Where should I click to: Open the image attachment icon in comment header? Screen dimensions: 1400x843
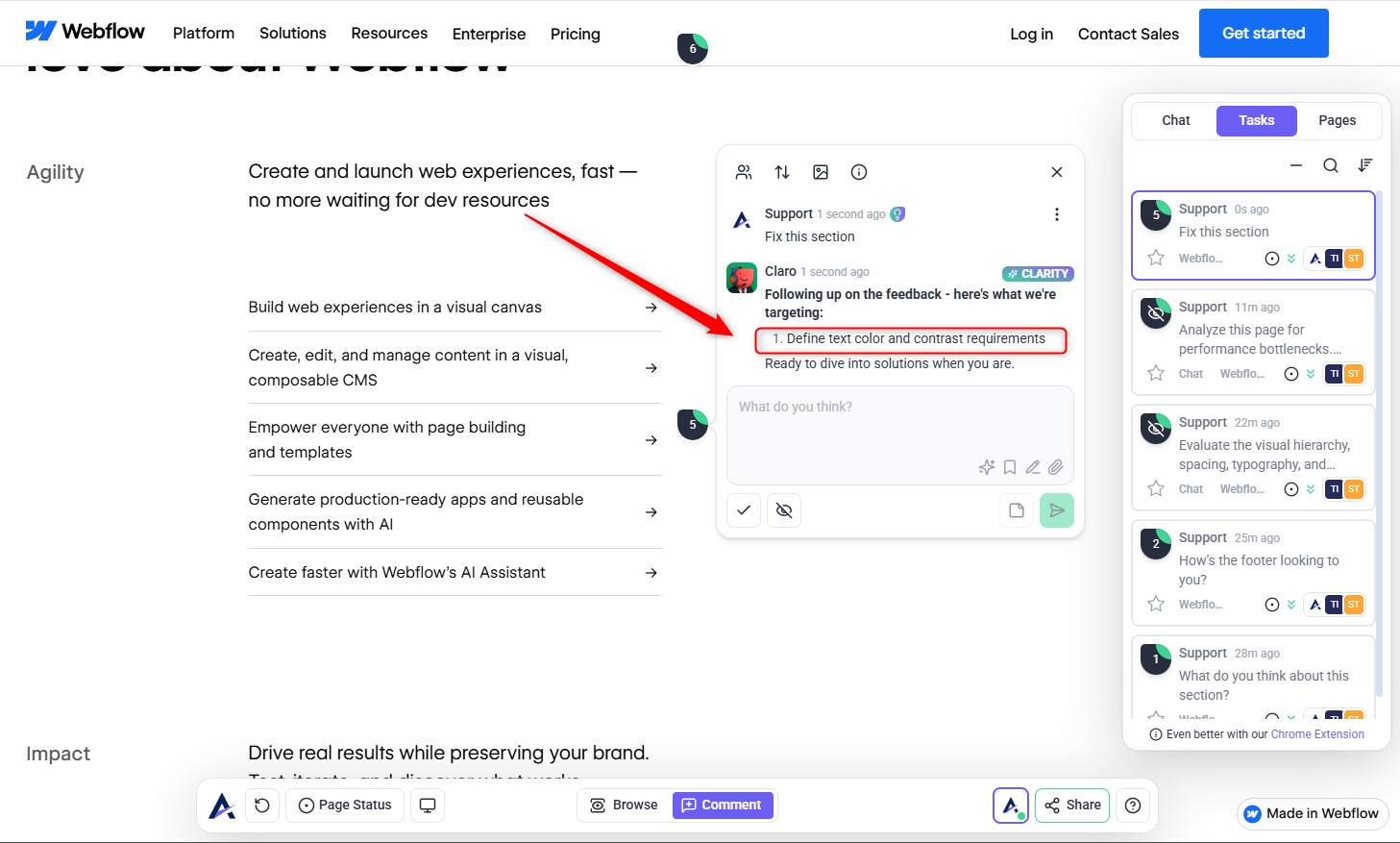[821, 172]
